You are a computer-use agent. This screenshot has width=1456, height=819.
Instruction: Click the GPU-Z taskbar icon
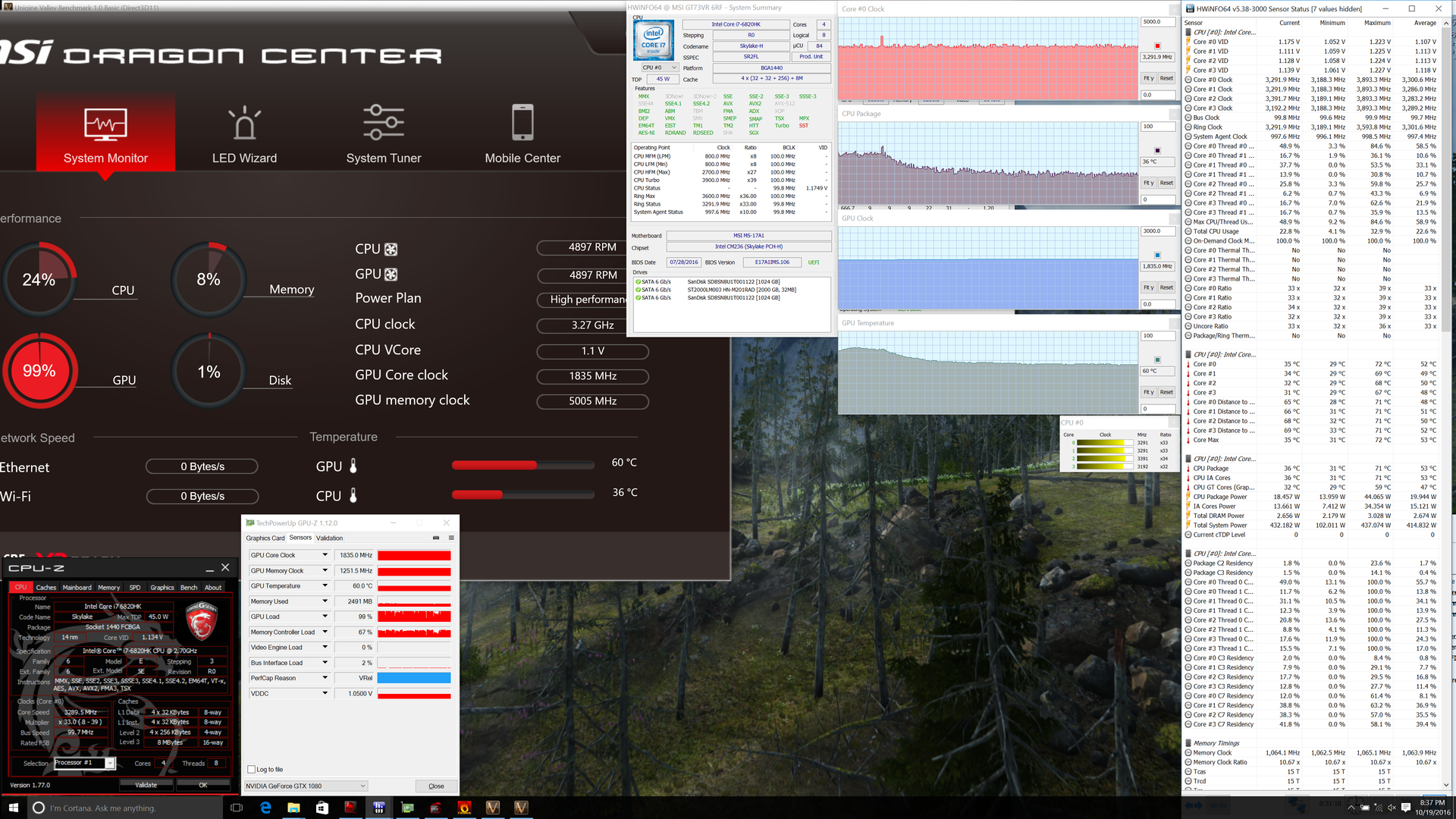coord(407,808)
